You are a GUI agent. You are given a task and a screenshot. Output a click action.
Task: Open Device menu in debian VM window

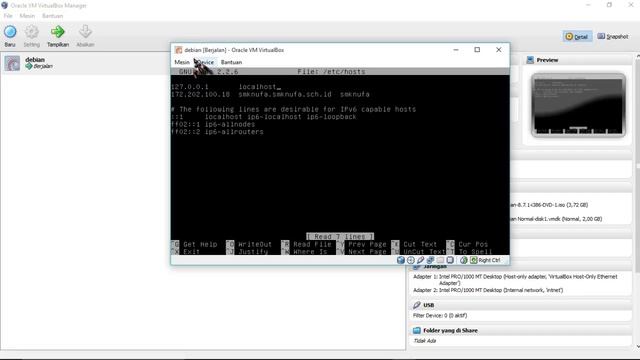pos(206,62)
